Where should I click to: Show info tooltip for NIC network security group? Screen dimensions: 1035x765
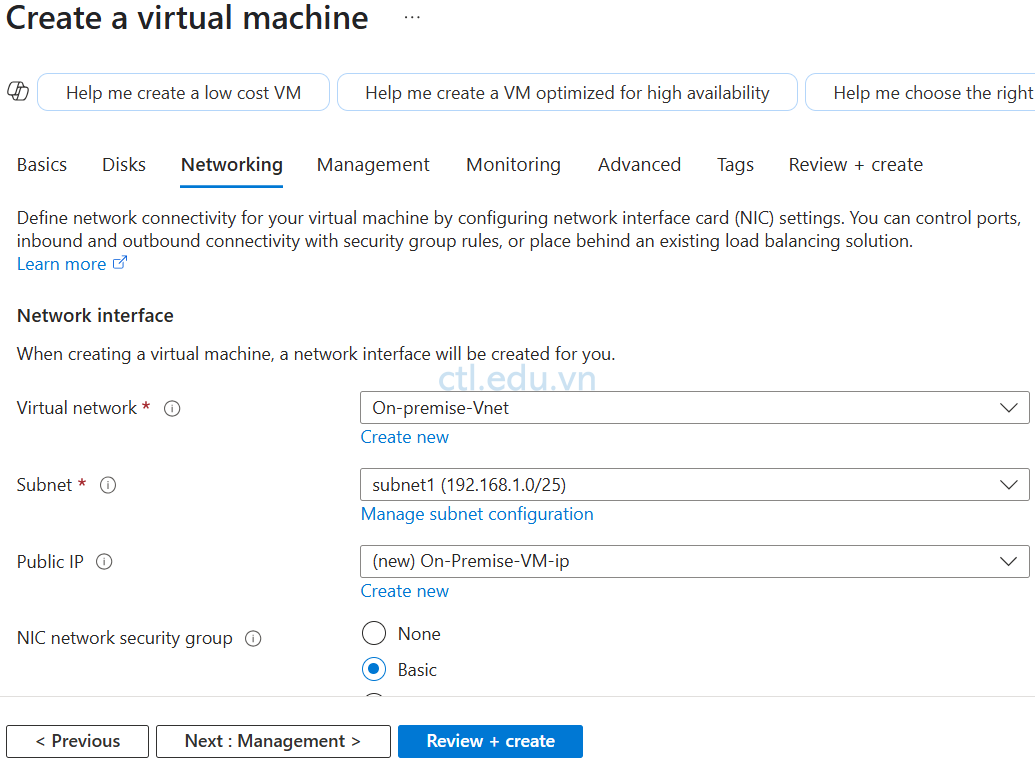253,638
